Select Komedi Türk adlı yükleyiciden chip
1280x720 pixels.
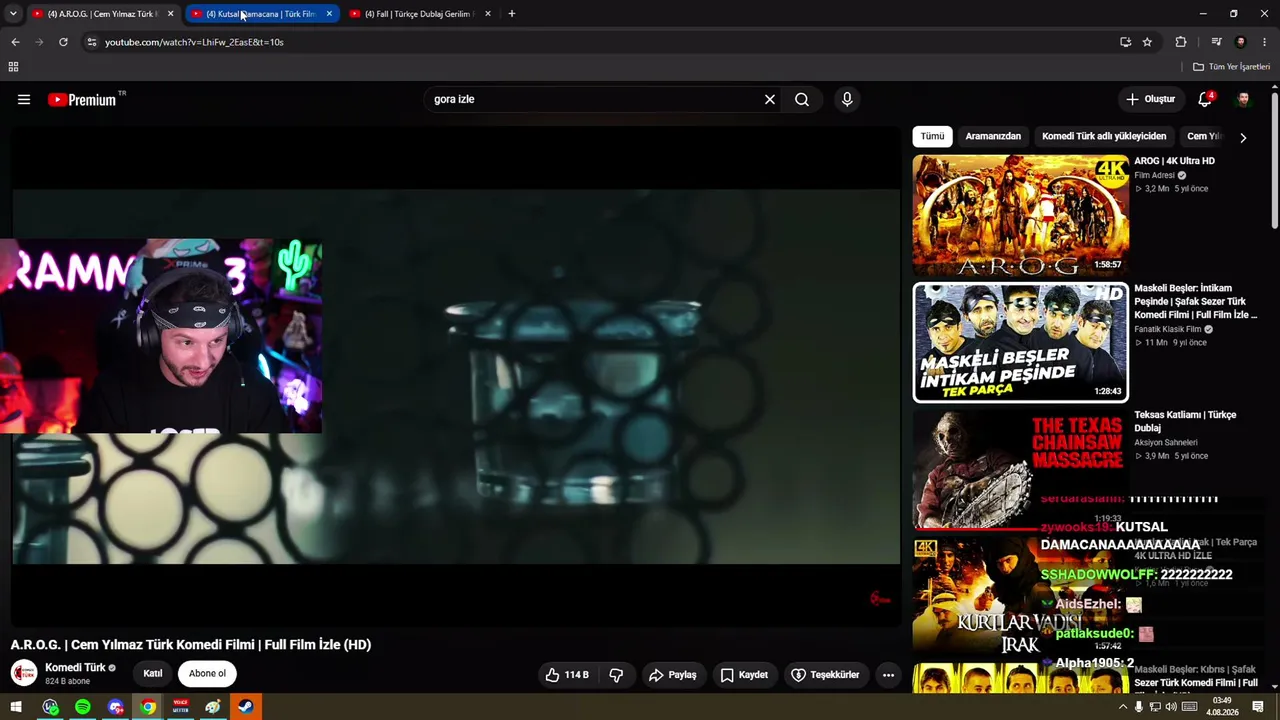click(x=1104, y=136)
